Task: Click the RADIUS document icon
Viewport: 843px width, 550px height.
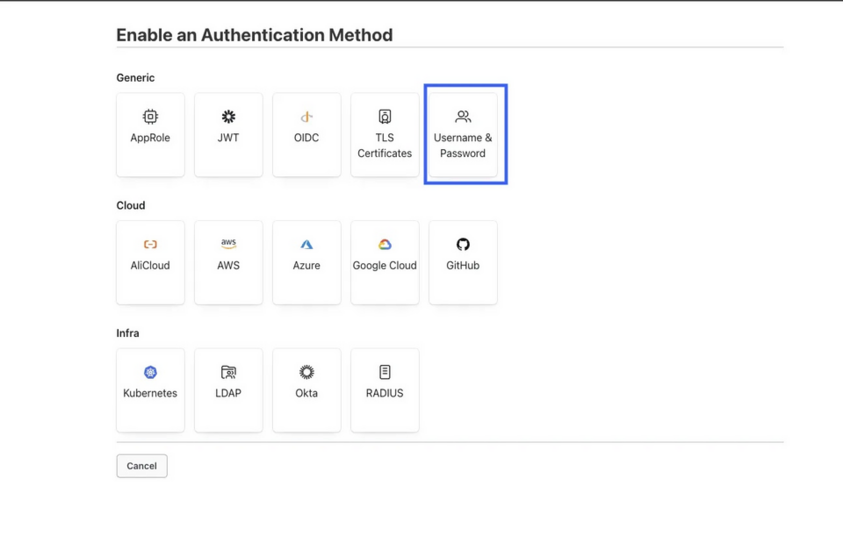Action: pos(384,373)
